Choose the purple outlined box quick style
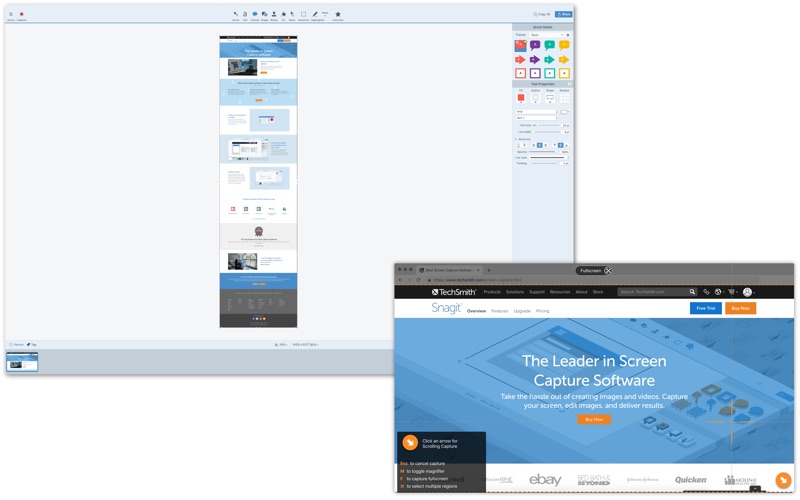 tap(535, 73)
